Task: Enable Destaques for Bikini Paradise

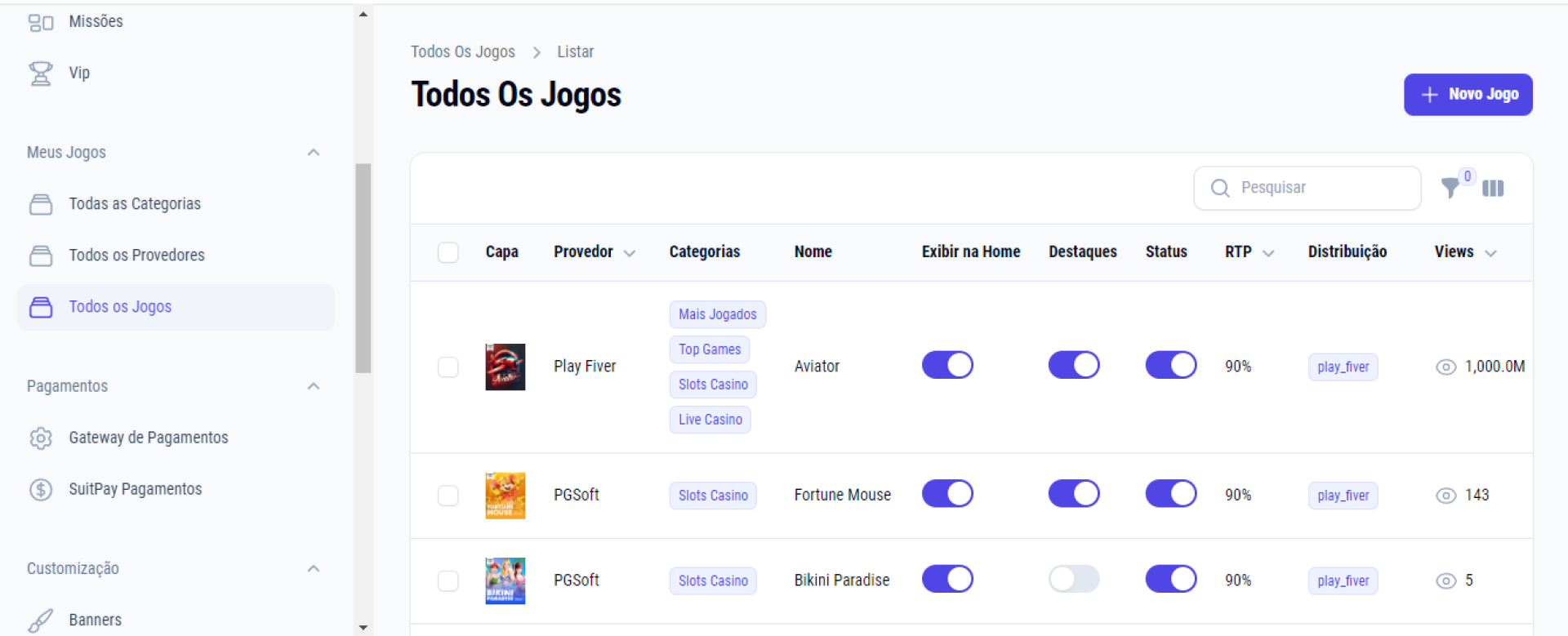Action: [1074, 580]
